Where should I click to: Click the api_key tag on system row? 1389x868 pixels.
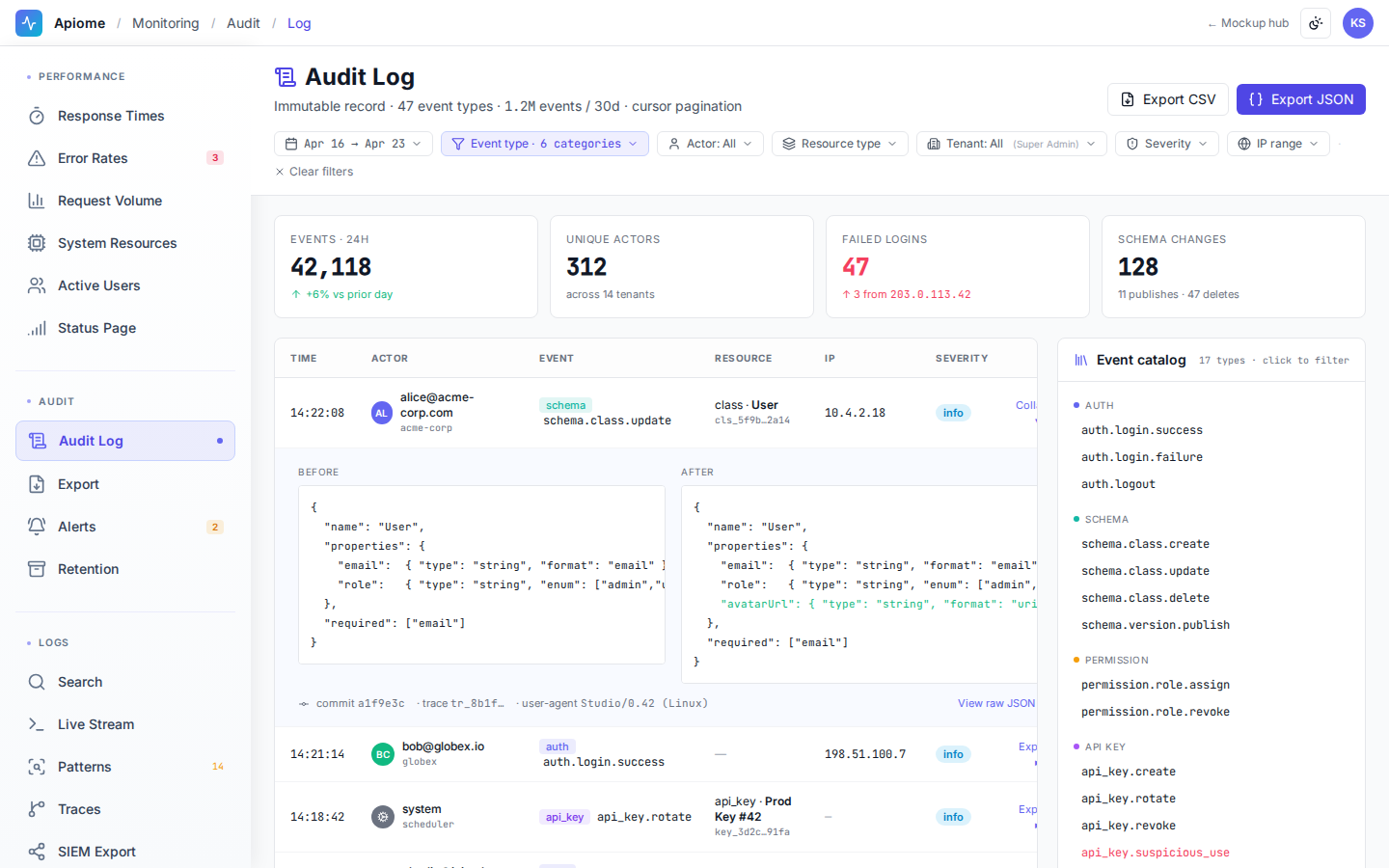coord(564,817)
